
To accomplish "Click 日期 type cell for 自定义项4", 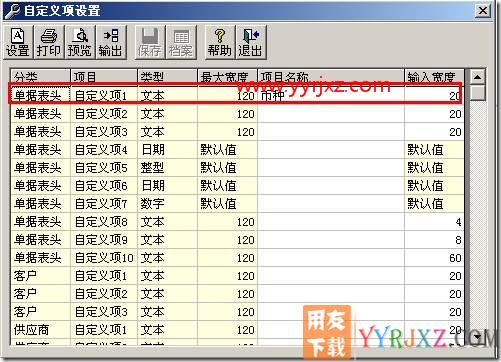I will pos(167,150).
